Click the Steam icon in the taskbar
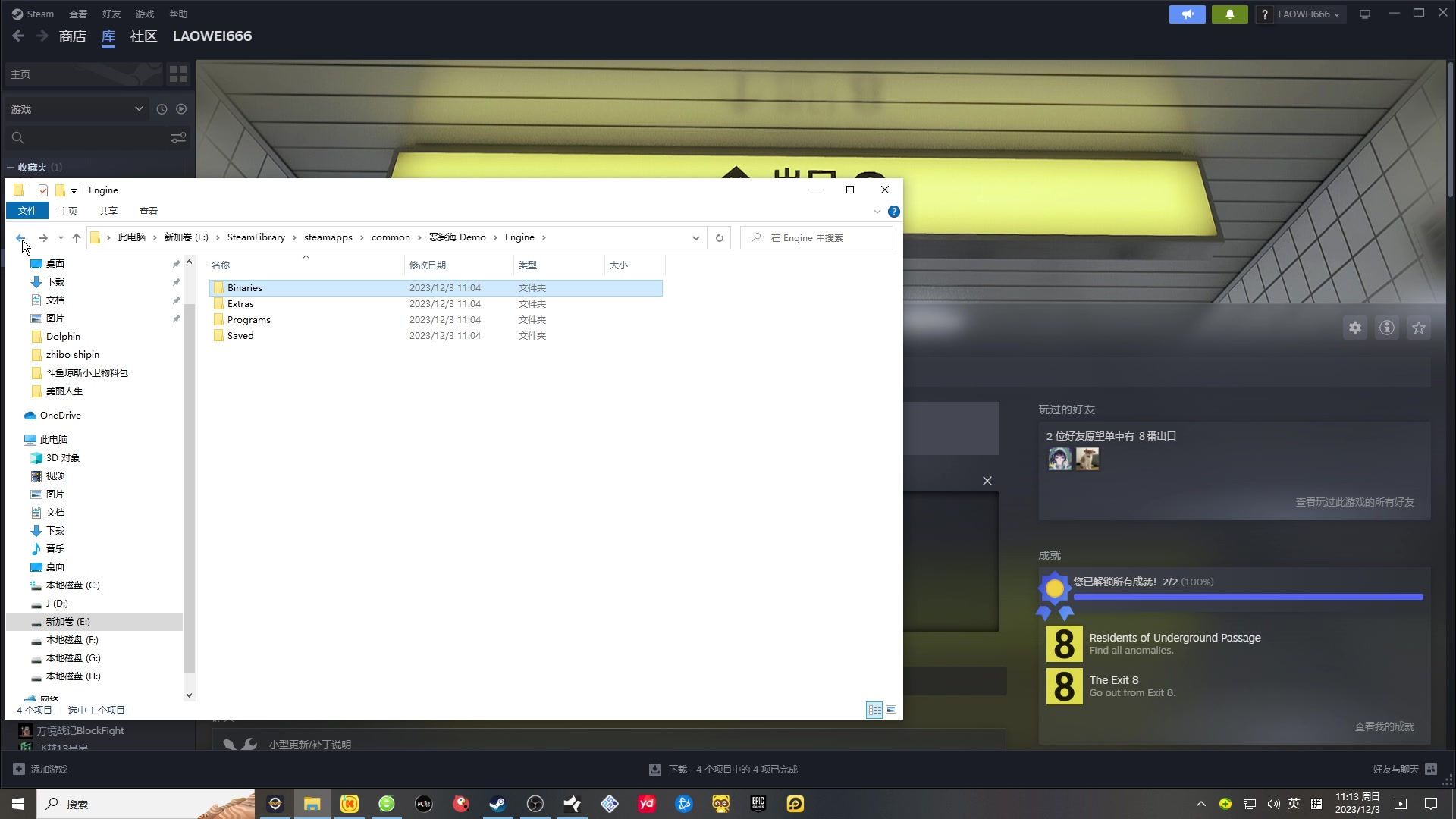The width and height of the screenshot is (1456, 819). point(497,804)
